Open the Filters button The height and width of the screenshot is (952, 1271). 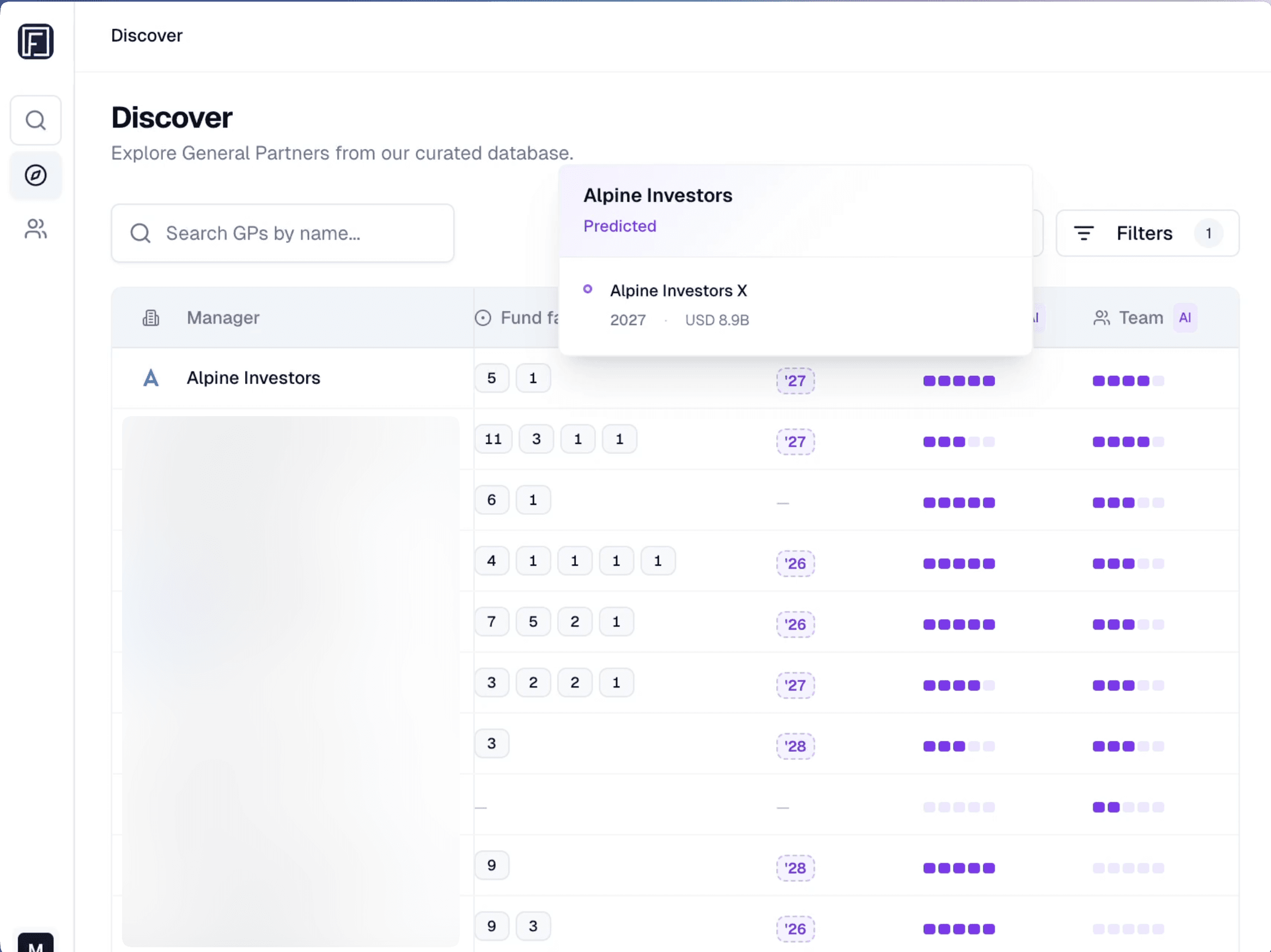pyautogui.click(x=1147, y=233)
